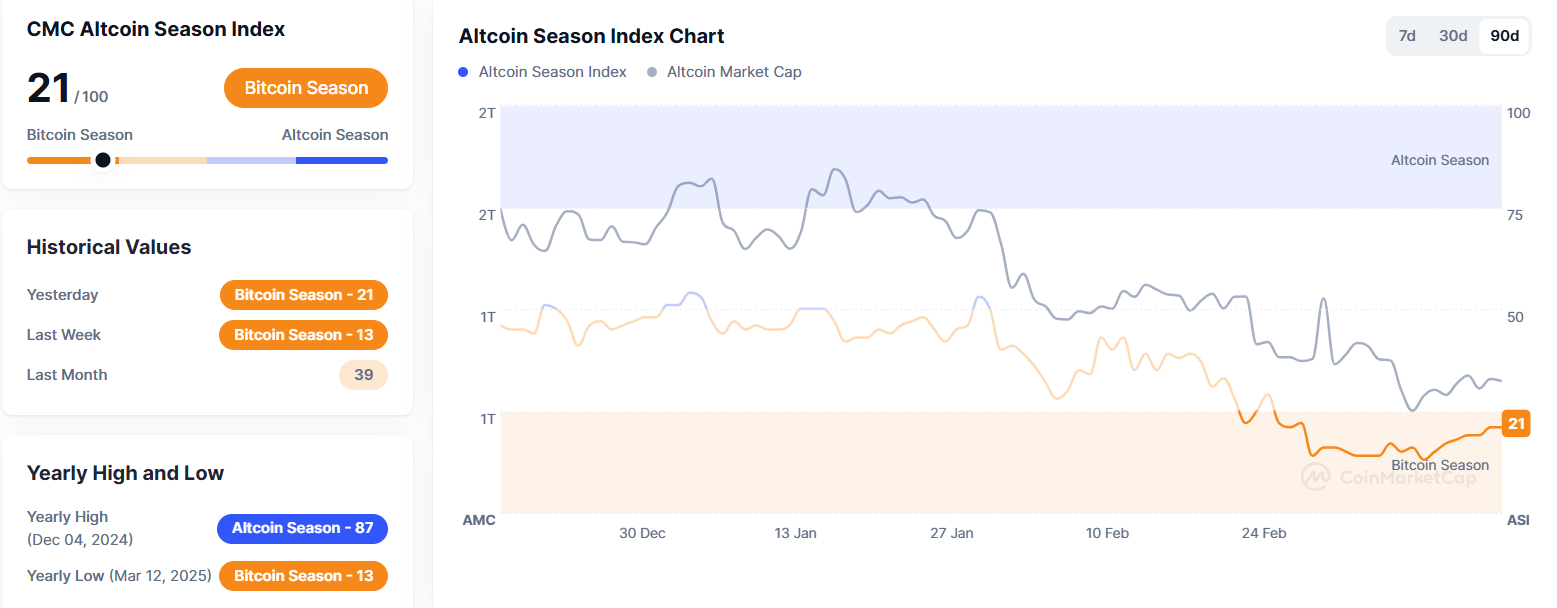The image size is (1557, 608).
Task: Click the Yearly Low Bitcoin Season badge
Action: [303, 576]
